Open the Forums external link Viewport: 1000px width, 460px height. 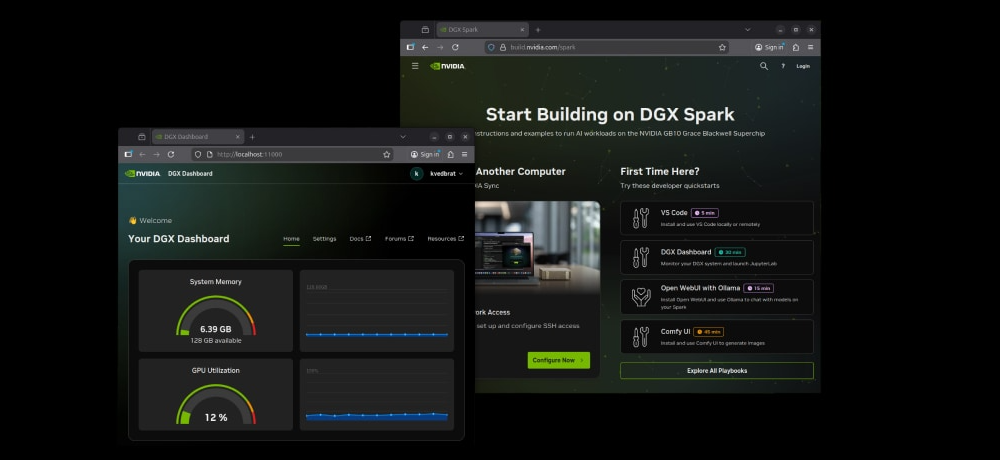point(399,239)
